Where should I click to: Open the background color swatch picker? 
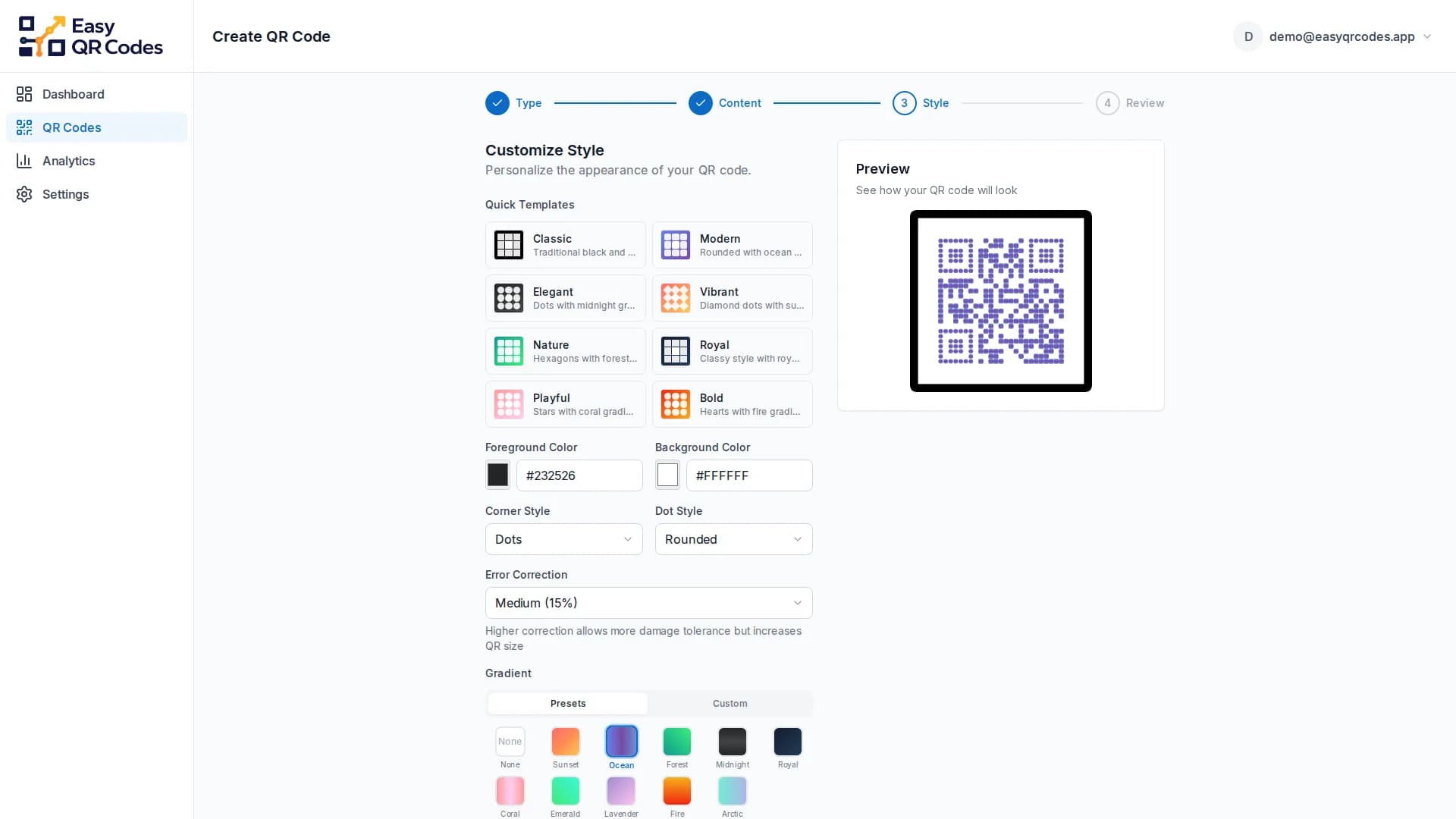(x=668, y=475)
